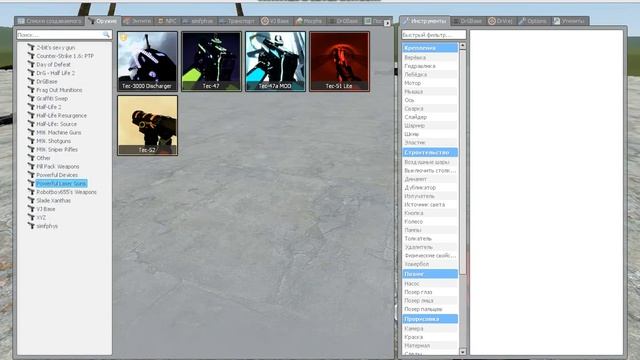This screenshot has height=360, width=640.
Task: Click the spawn tabs overflow arrow button
Action: [387, 23]
